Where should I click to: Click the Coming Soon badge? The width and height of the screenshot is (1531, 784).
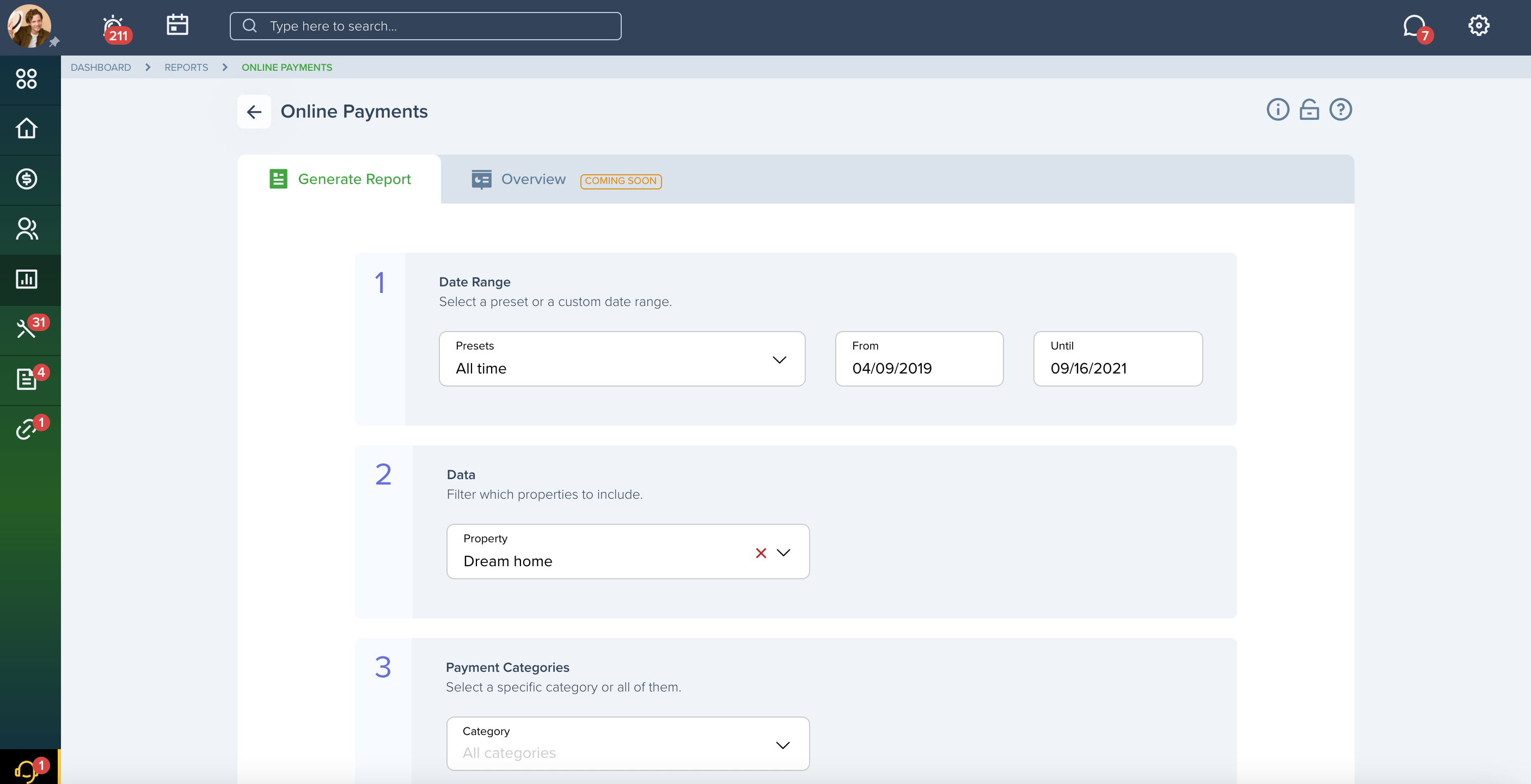click(621, 181)
